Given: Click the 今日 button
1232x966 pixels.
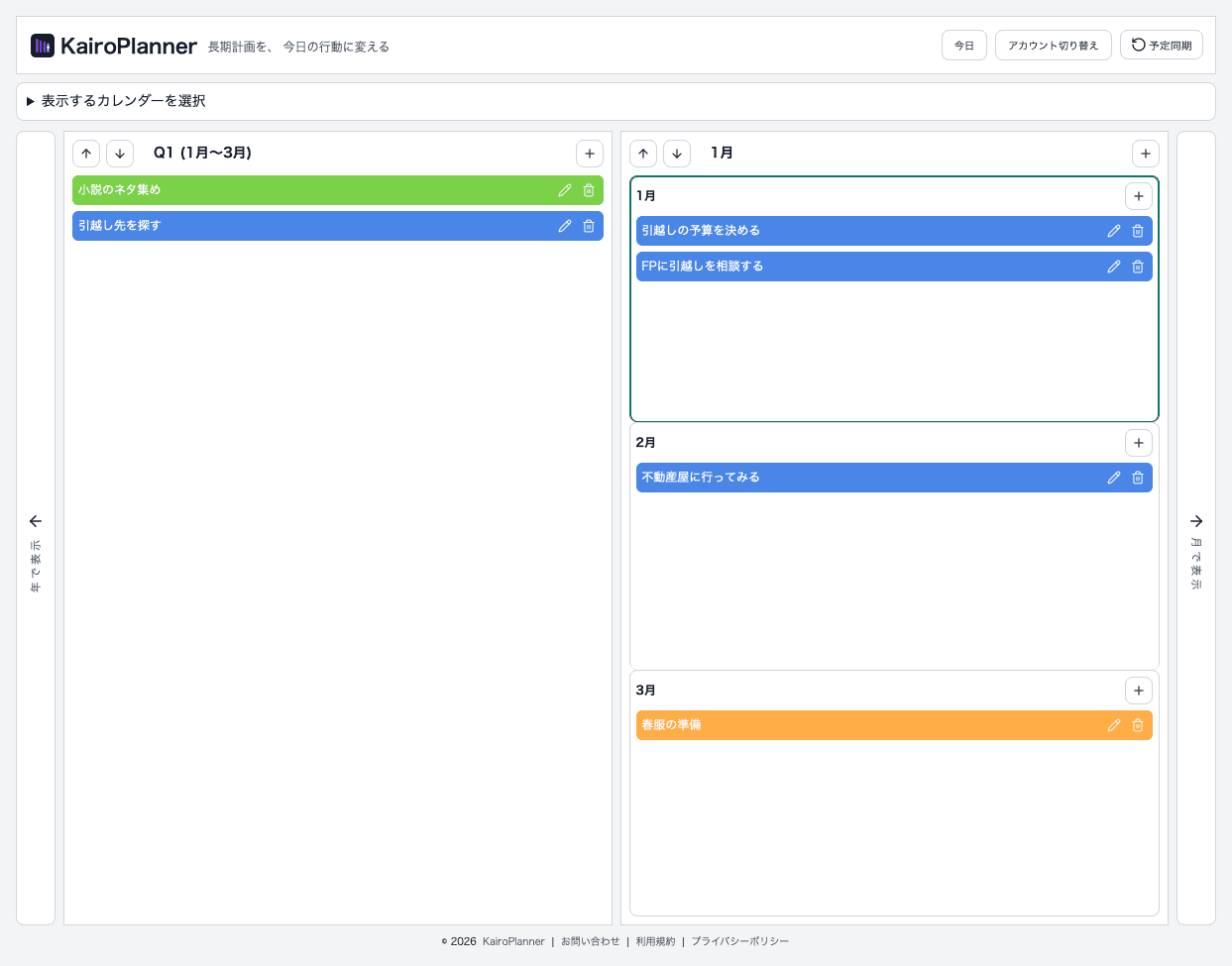Looking at the screenshot, I should pyautogui.click(x=963, y=45).
